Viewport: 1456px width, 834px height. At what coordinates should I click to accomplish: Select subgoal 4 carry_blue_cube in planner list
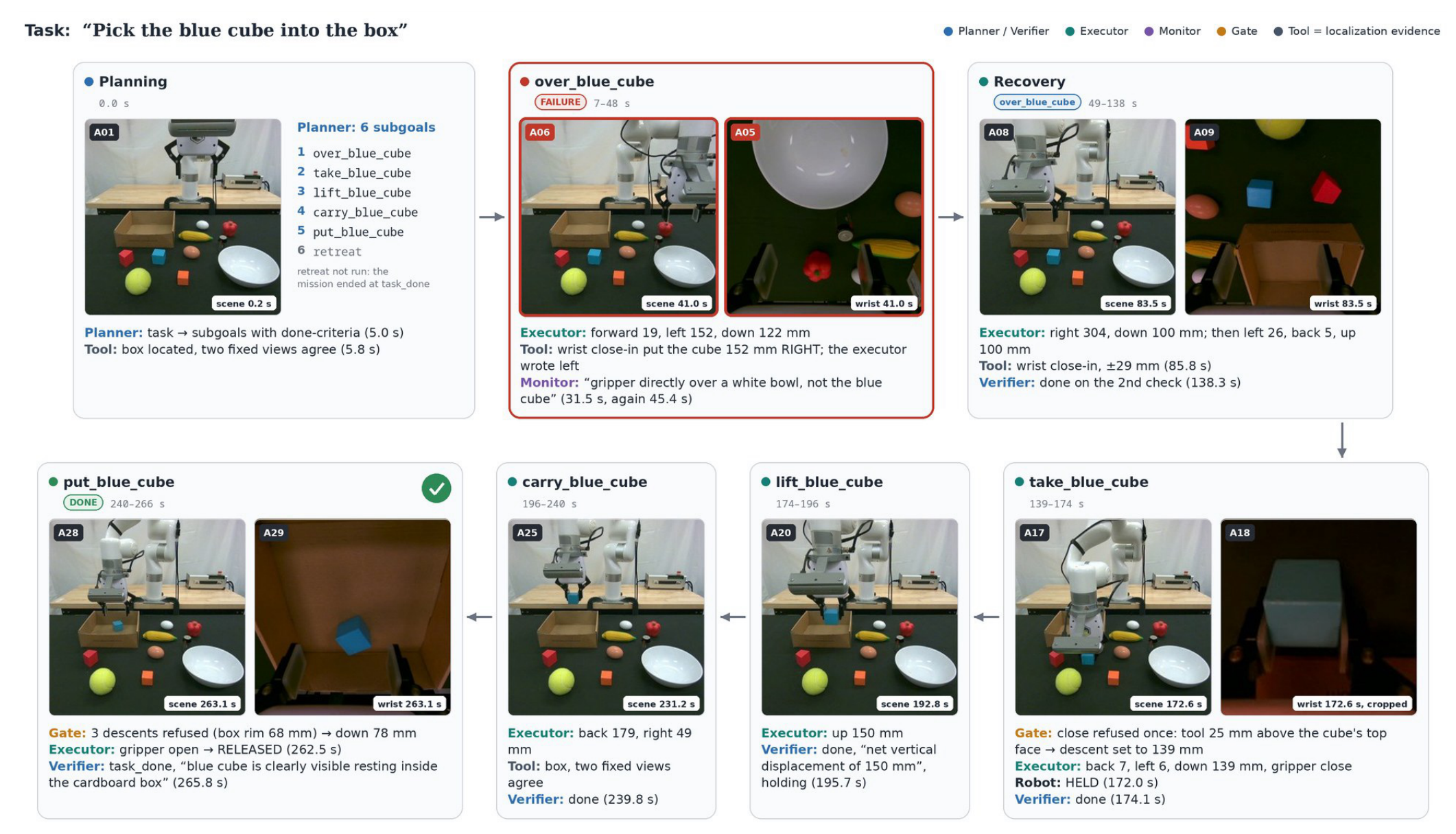coord(357,212)
